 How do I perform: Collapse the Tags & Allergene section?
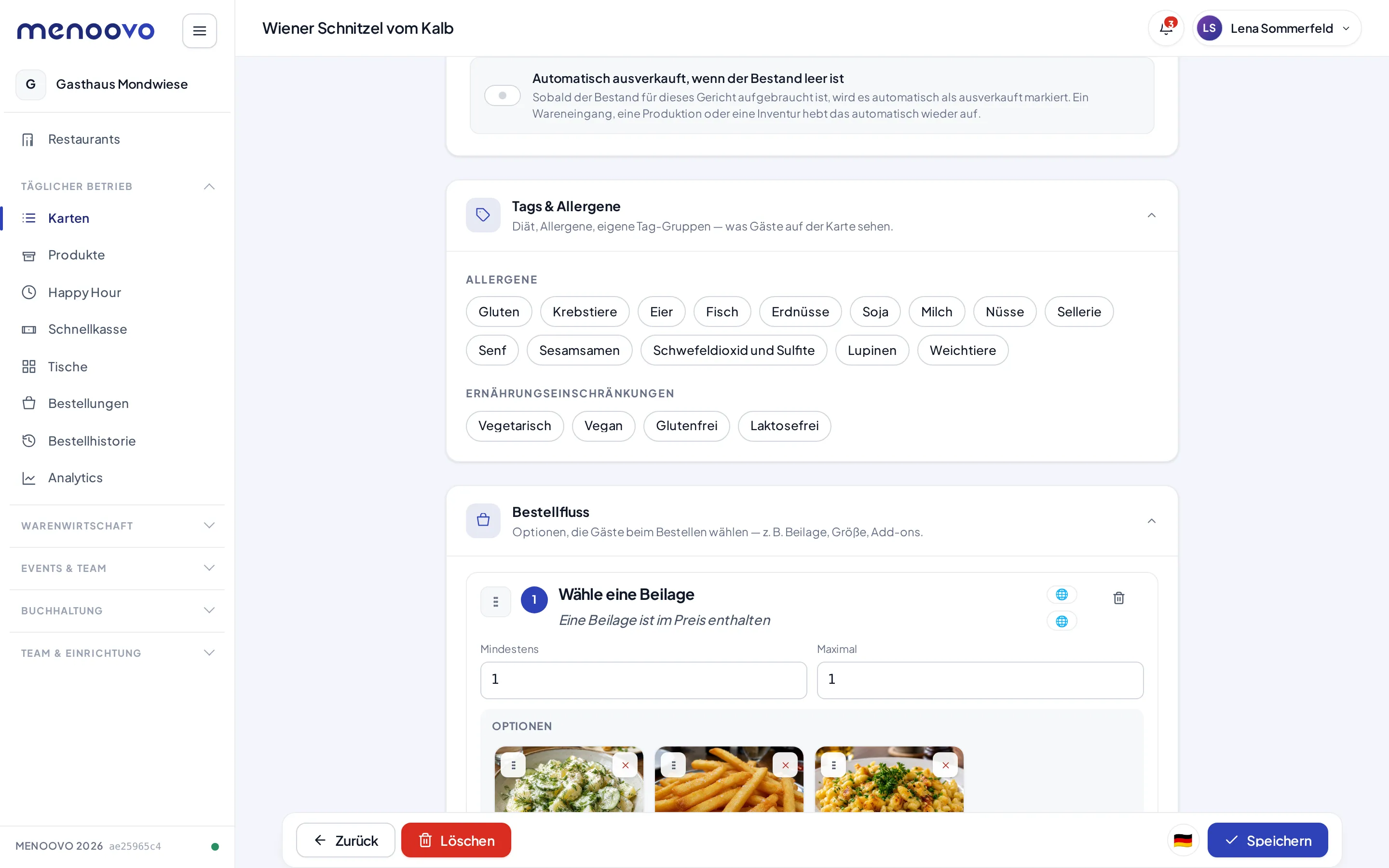1151,215
